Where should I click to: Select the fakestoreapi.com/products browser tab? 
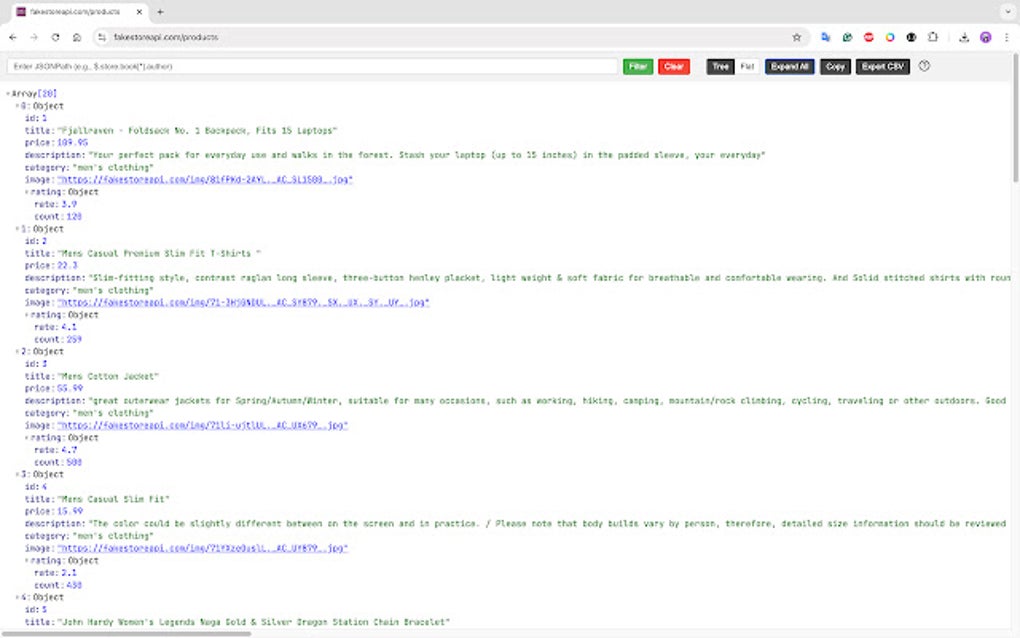[x=70, y=11]
